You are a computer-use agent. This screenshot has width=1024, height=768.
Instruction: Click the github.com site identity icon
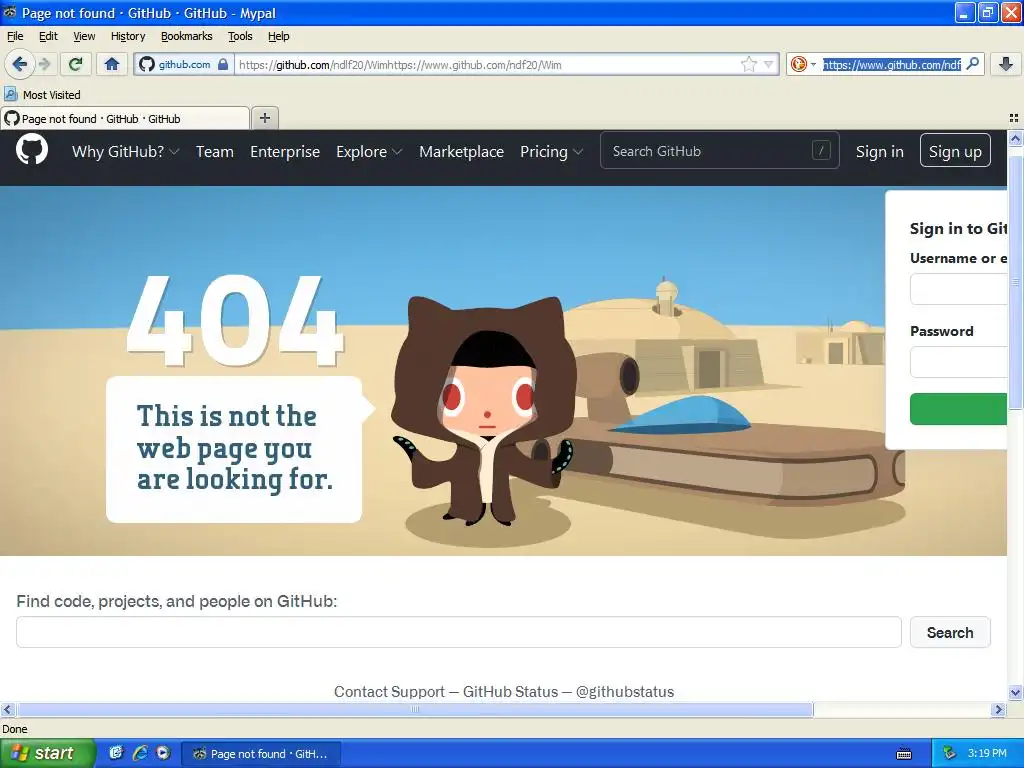(147, 64)
